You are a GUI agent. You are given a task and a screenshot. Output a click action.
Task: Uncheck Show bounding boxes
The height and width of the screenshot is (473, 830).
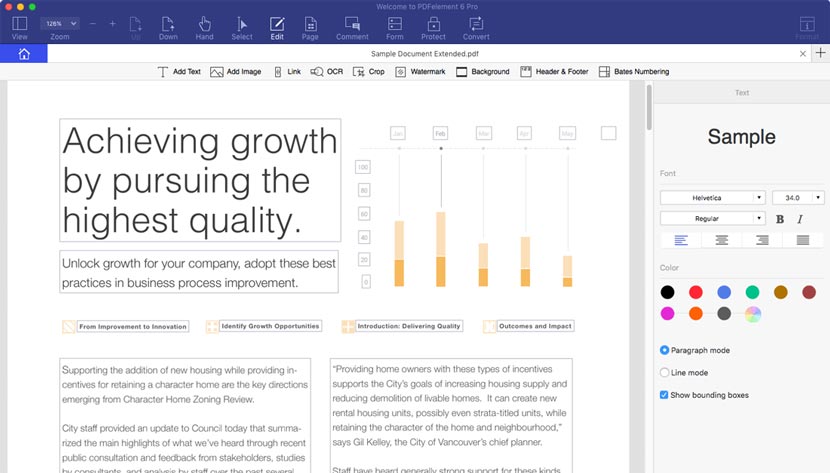pos(665,395)
